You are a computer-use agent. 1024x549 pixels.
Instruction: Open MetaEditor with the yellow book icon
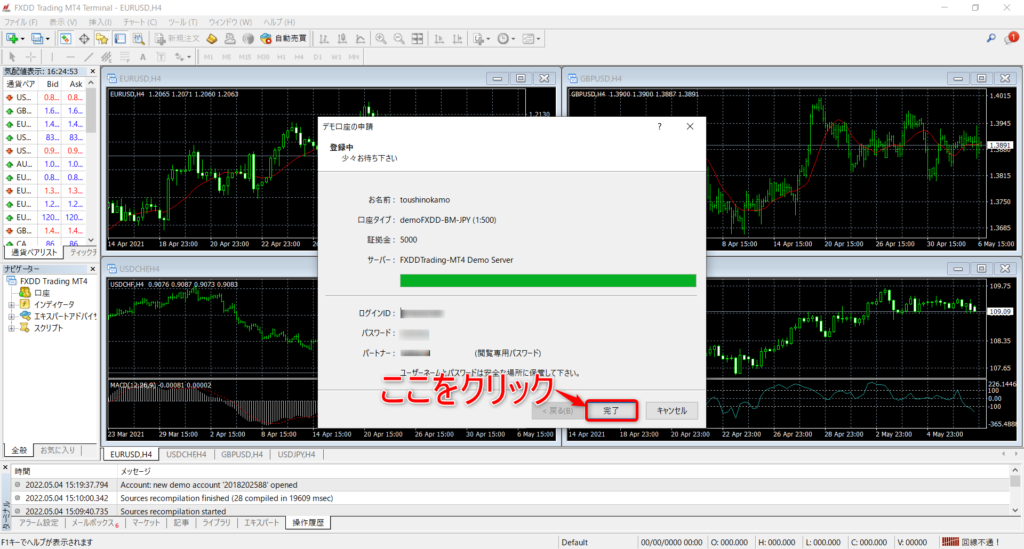click(212, 39)
